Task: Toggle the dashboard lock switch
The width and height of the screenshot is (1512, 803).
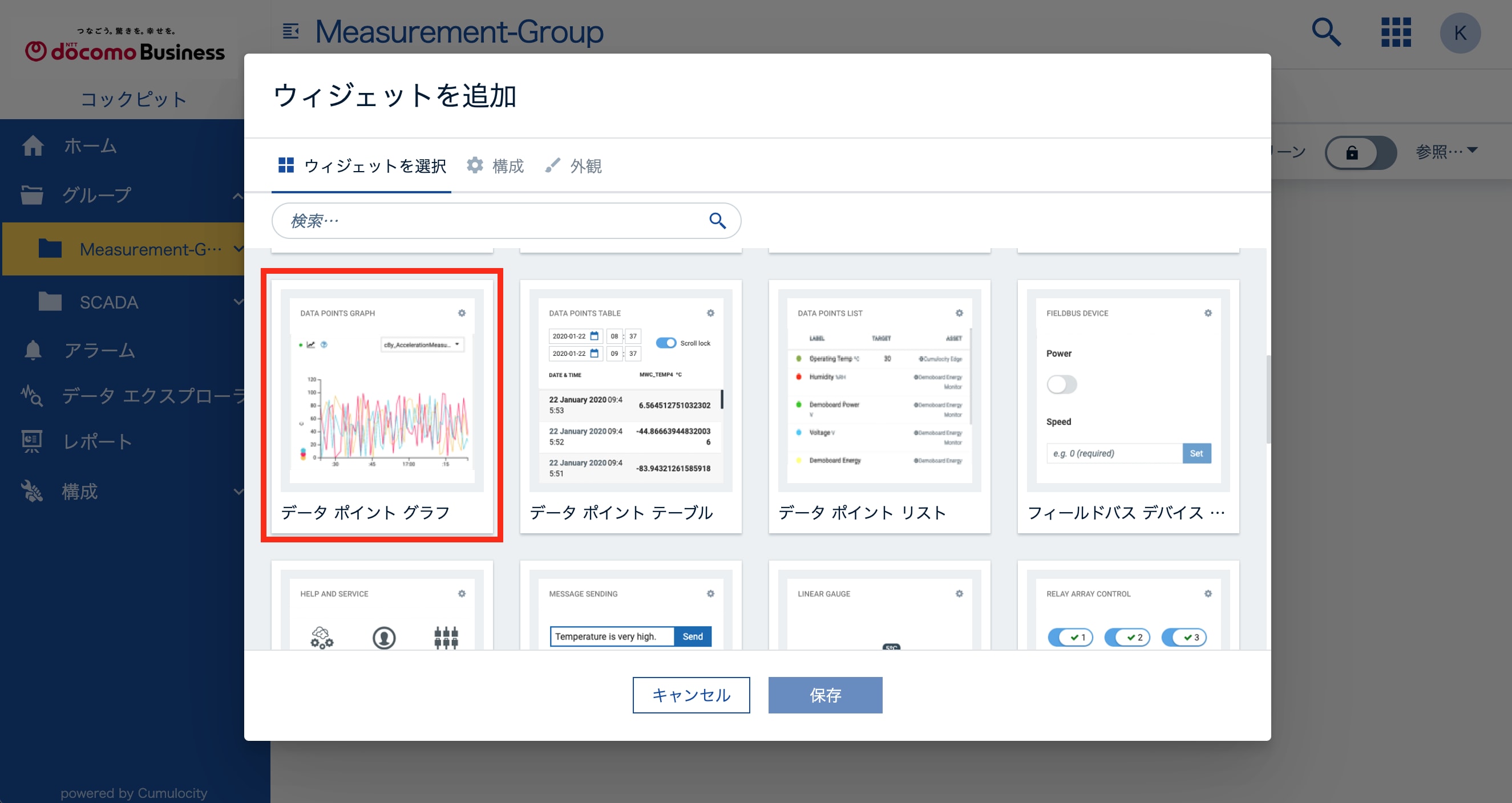Action: coord(1361,152)
